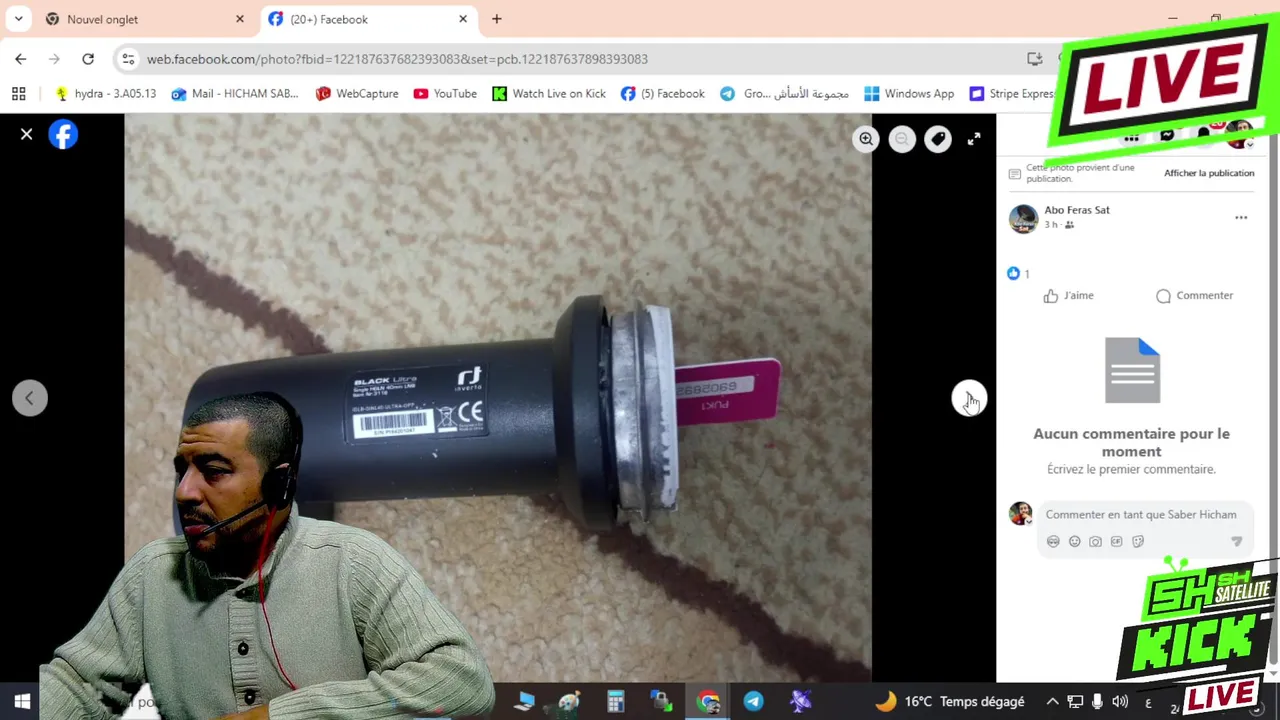Open Mail - HICHAM SAB bookmark
1280x720 pixels.
234,94
